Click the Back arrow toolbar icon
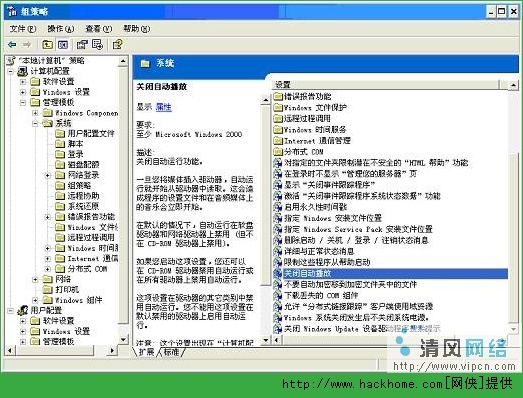 coord(12,44)
